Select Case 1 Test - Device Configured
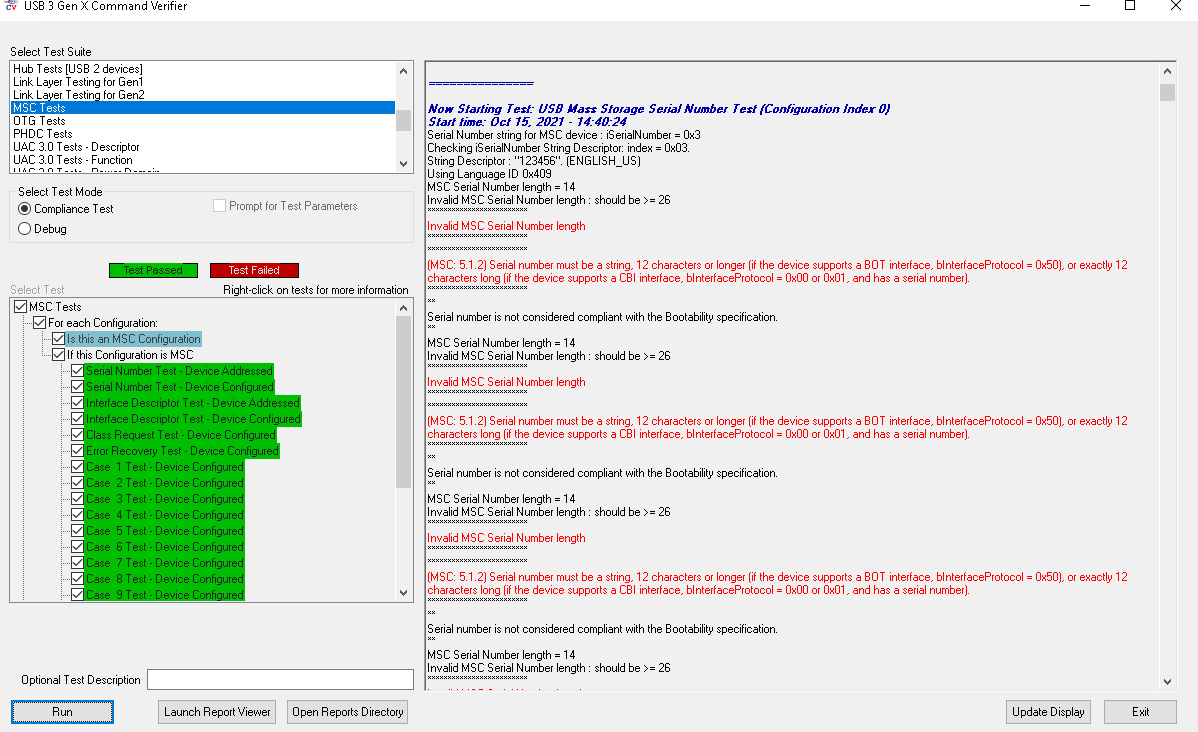This screenshot has height=732, width=1198. tap(164, 467)
